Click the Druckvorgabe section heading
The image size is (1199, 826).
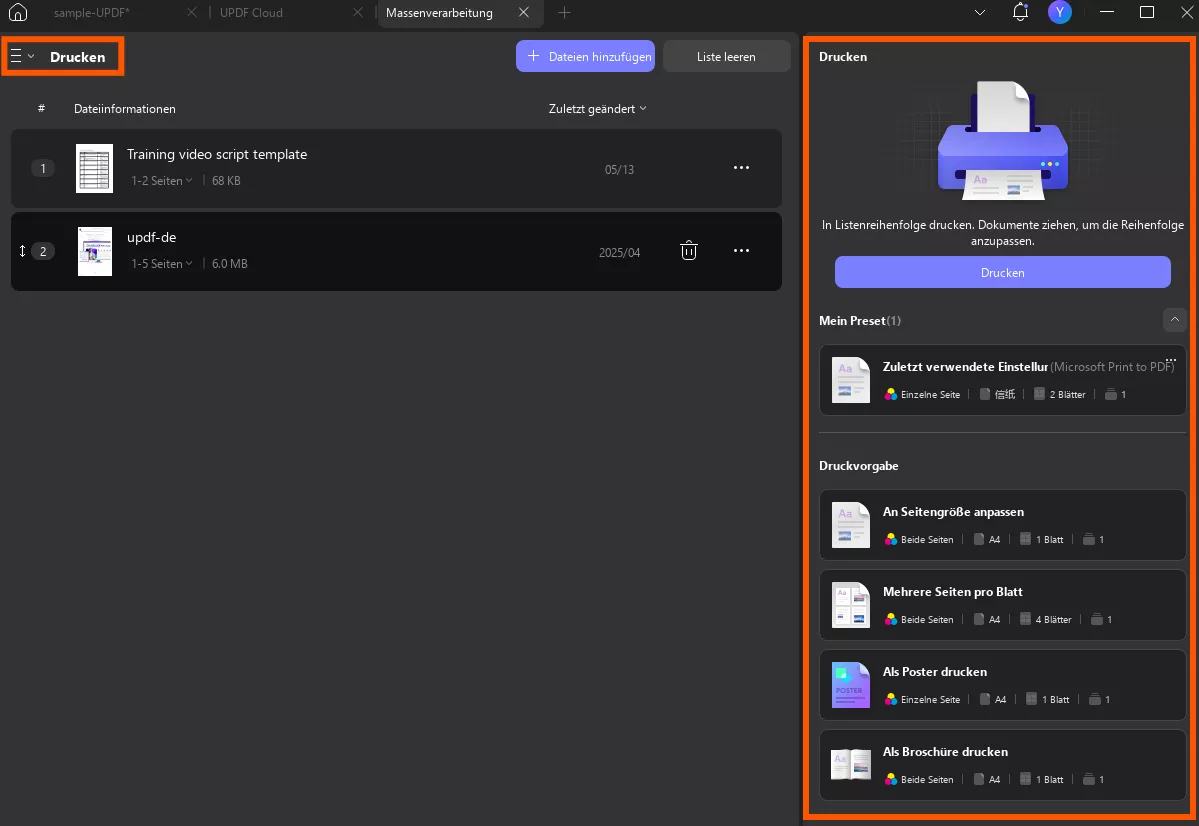coord(859,466)
